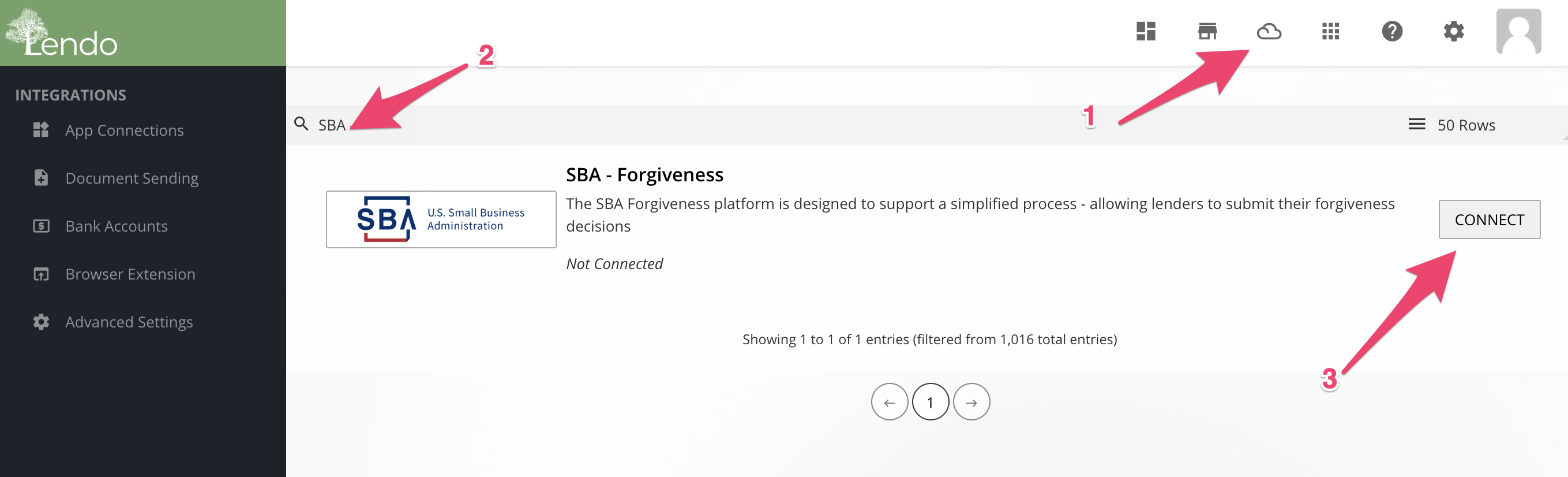
Task: Go to the next page arrow
Action: 971,402
